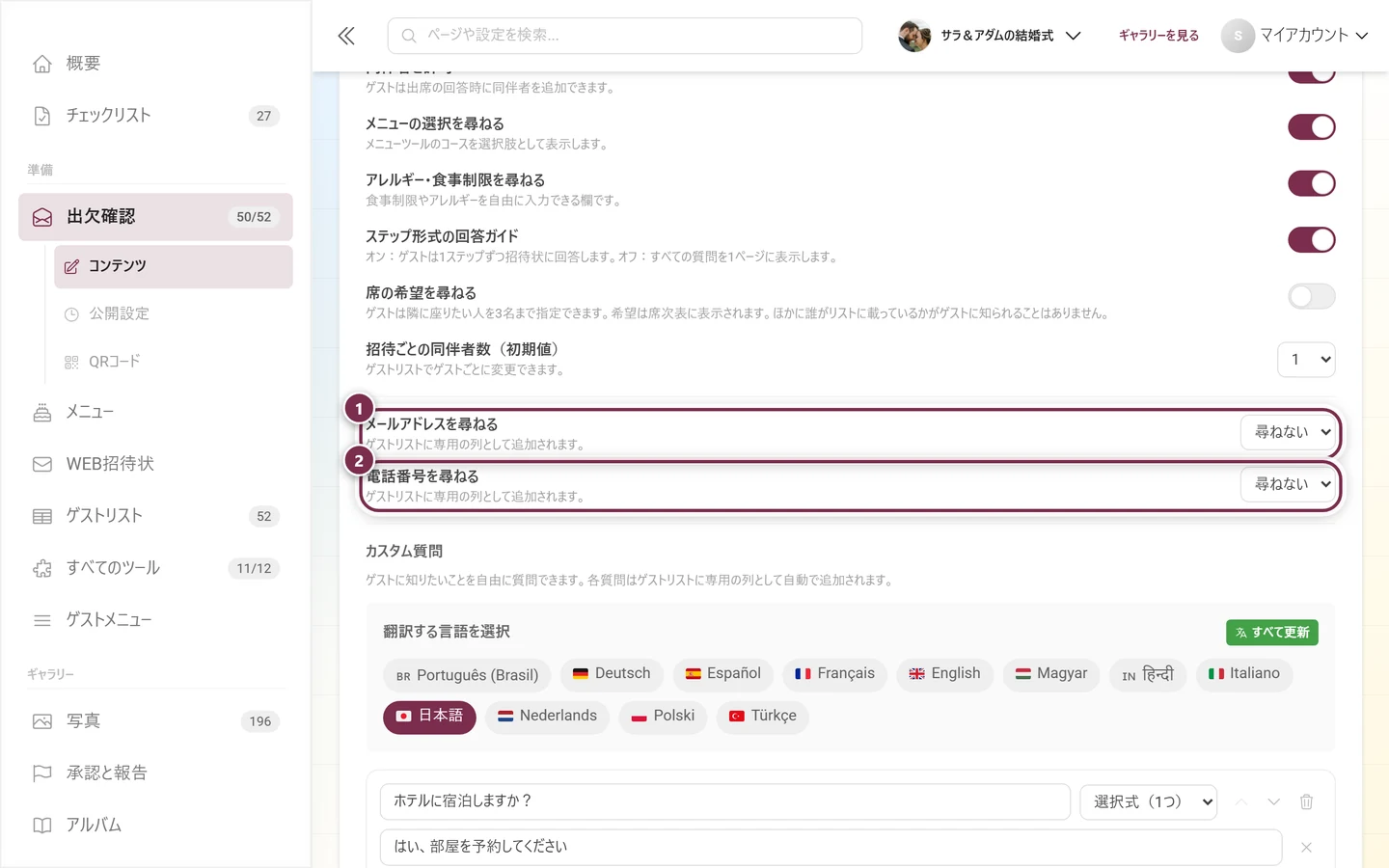The image size is (1389, 868).
Task: Move hotel question up with chevron
Action: (x=1241, y=801)
